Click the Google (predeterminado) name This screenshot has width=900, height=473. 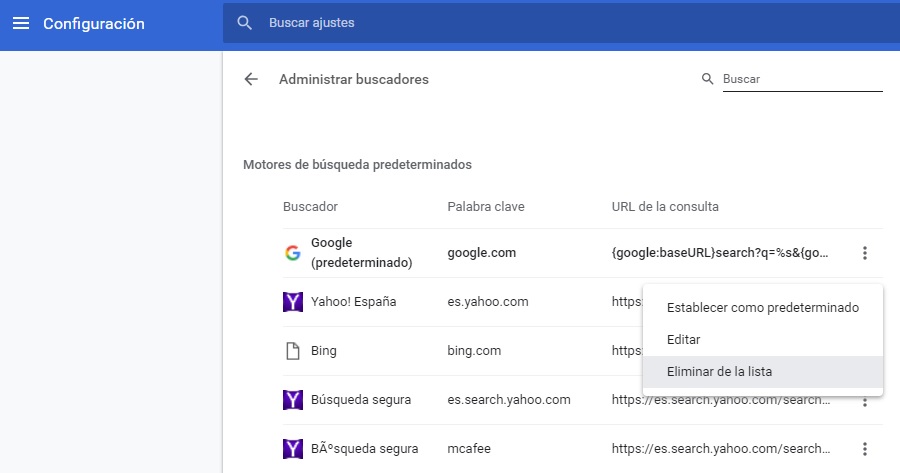[x=362, y=253]
